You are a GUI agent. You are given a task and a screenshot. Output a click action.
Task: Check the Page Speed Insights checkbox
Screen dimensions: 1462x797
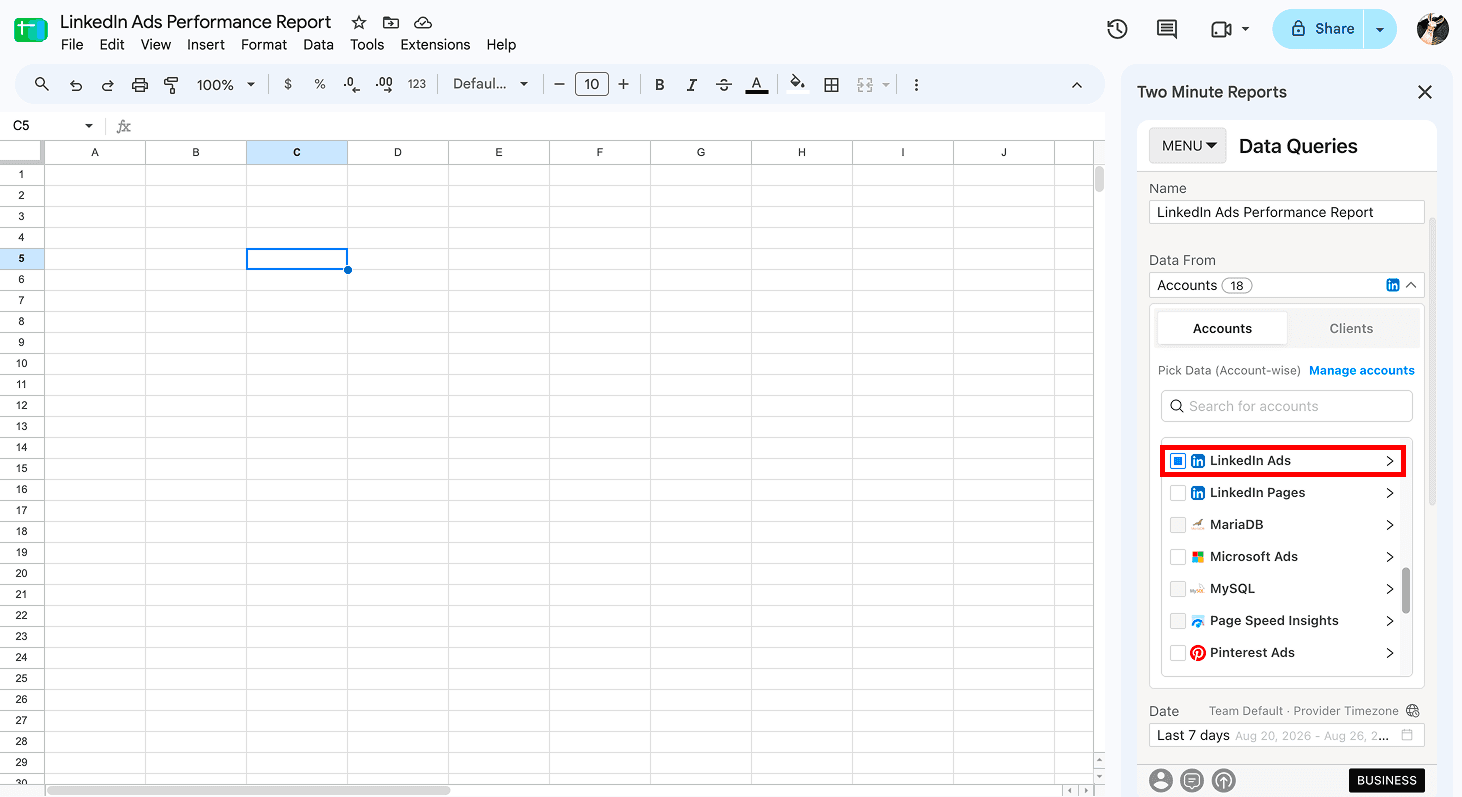(1178, 621)
